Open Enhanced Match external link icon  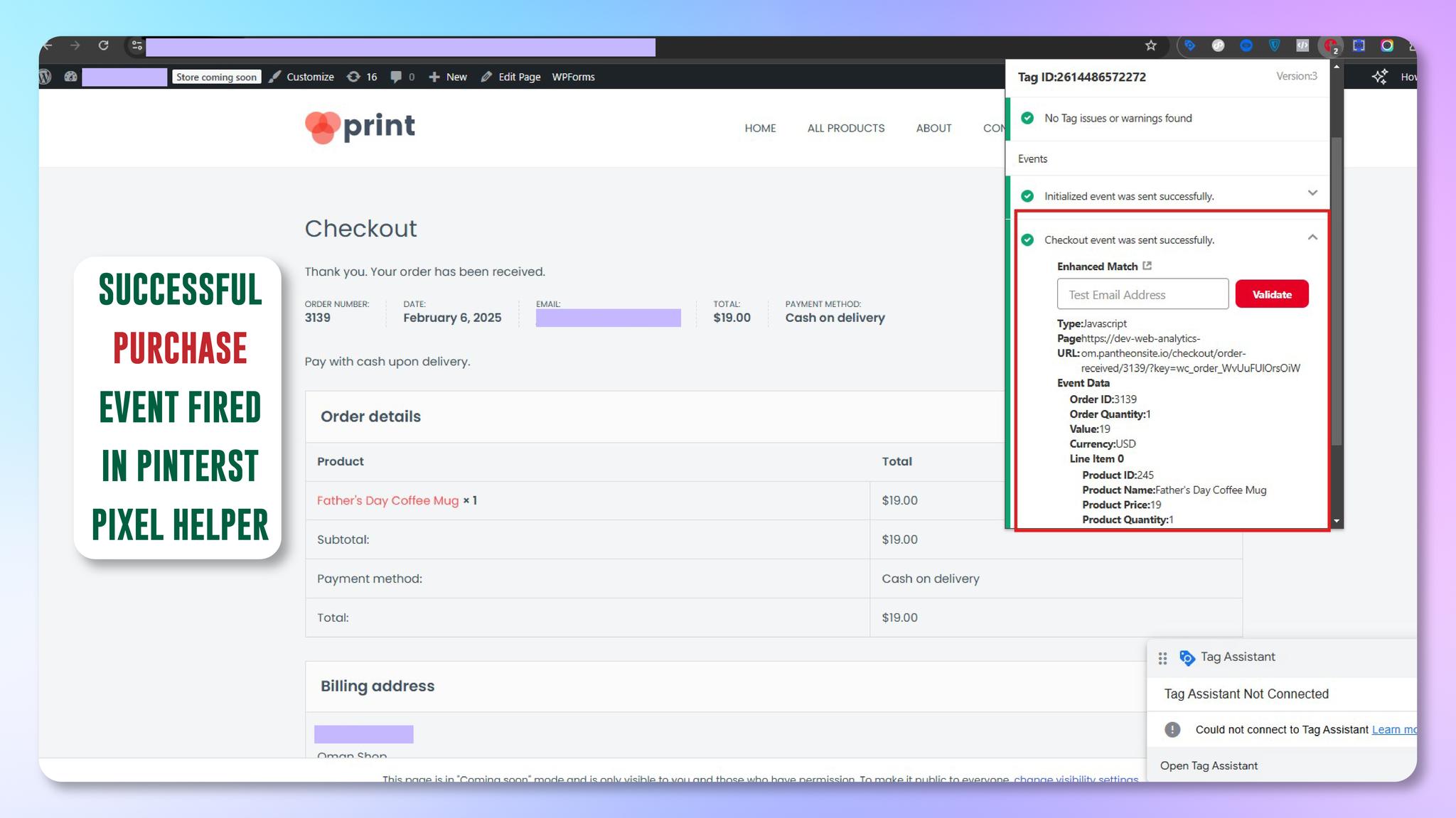[1147, 266]
